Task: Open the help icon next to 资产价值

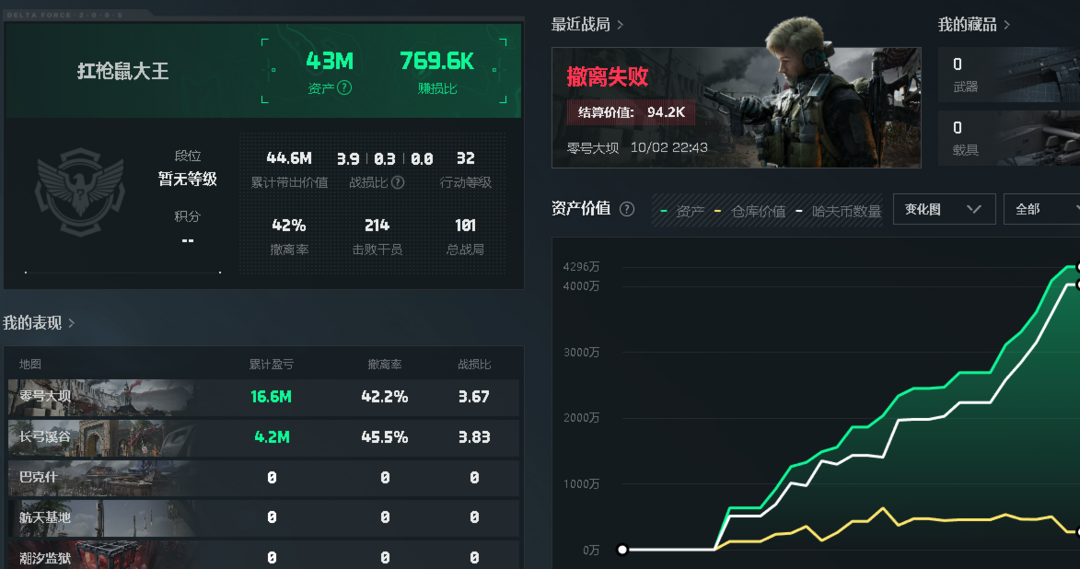Action: pyautogui.click(x=627, y=209)
